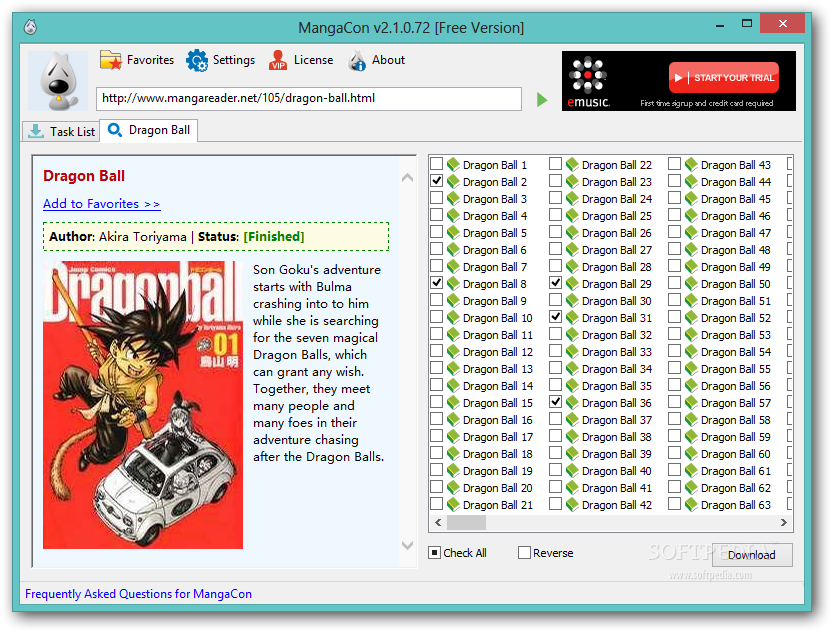Click green chapter icon of Dragon Ball 42
This screenshot has width=832, height=632.
pyautogui.click(x=572, y=505)
